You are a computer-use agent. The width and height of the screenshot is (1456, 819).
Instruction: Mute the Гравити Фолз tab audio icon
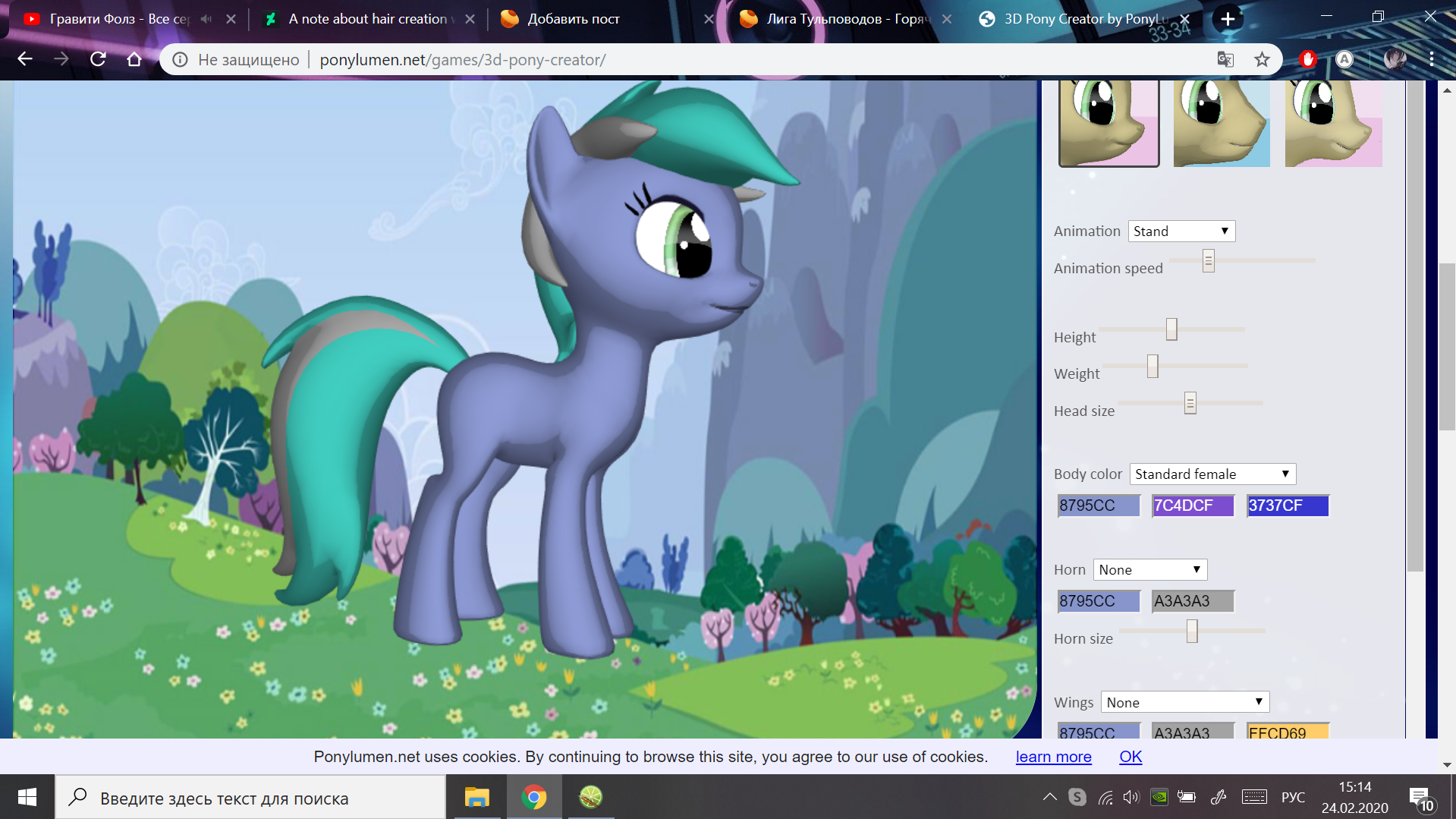point(206,19)
